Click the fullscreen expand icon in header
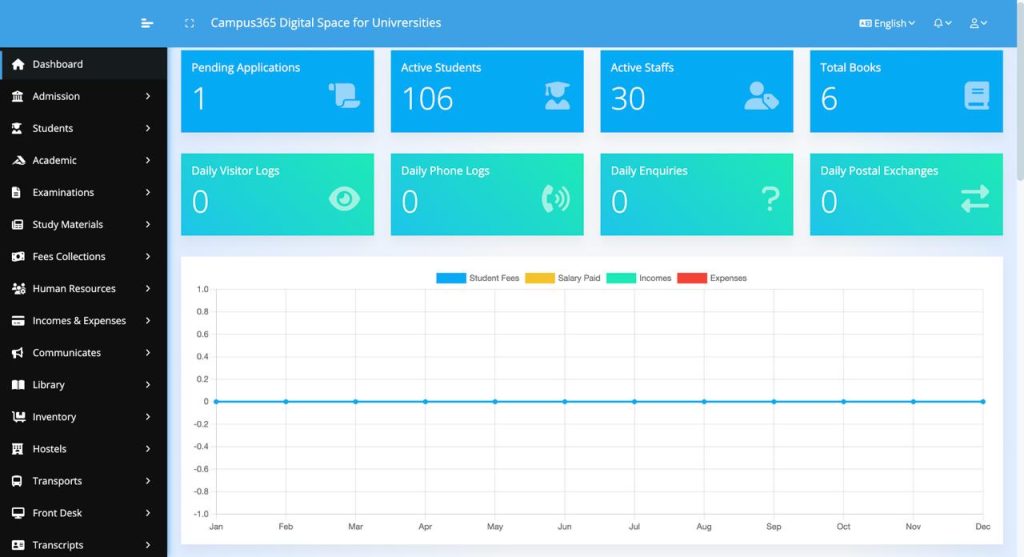 [x=189, y=23]
